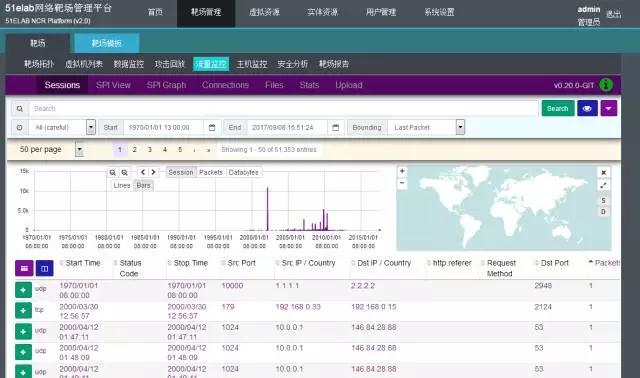Screen dimensions: 640x378
Task: Click the green info icon next to v0.20.0-GIT
Action: pyautogui.click(x=606, y=85)
